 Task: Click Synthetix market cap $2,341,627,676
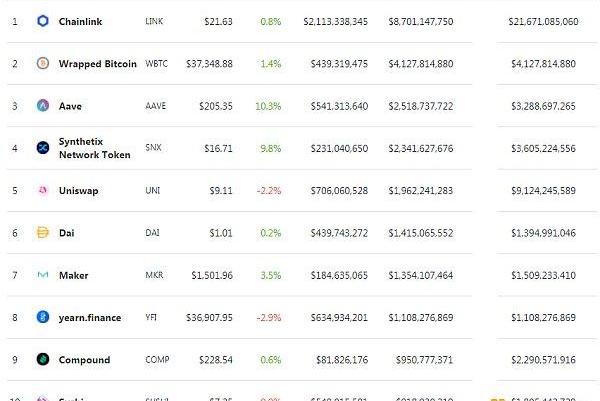point(421,148)
